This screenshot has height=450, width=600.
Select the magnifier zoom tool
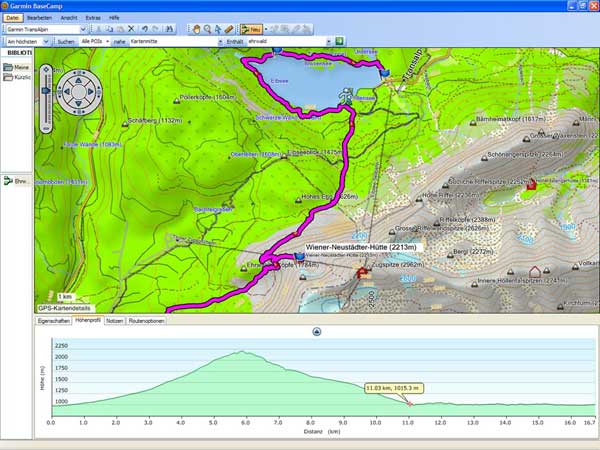[207, 29]
